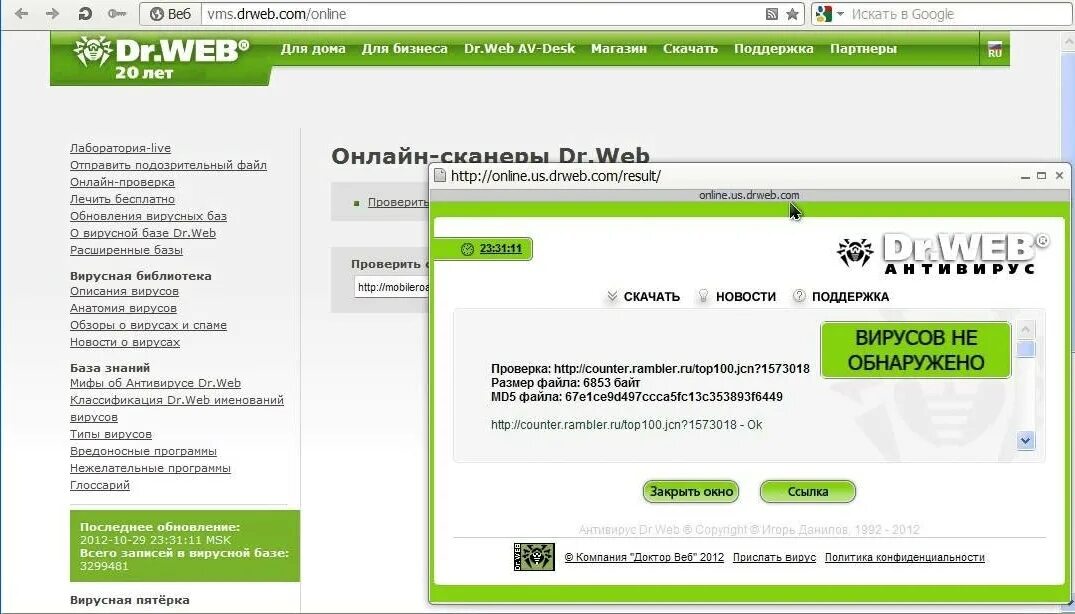The width and height of the screenshot is (1075, 614).
Task: Open the key (password wand) icon
Action: click(117, 14)
